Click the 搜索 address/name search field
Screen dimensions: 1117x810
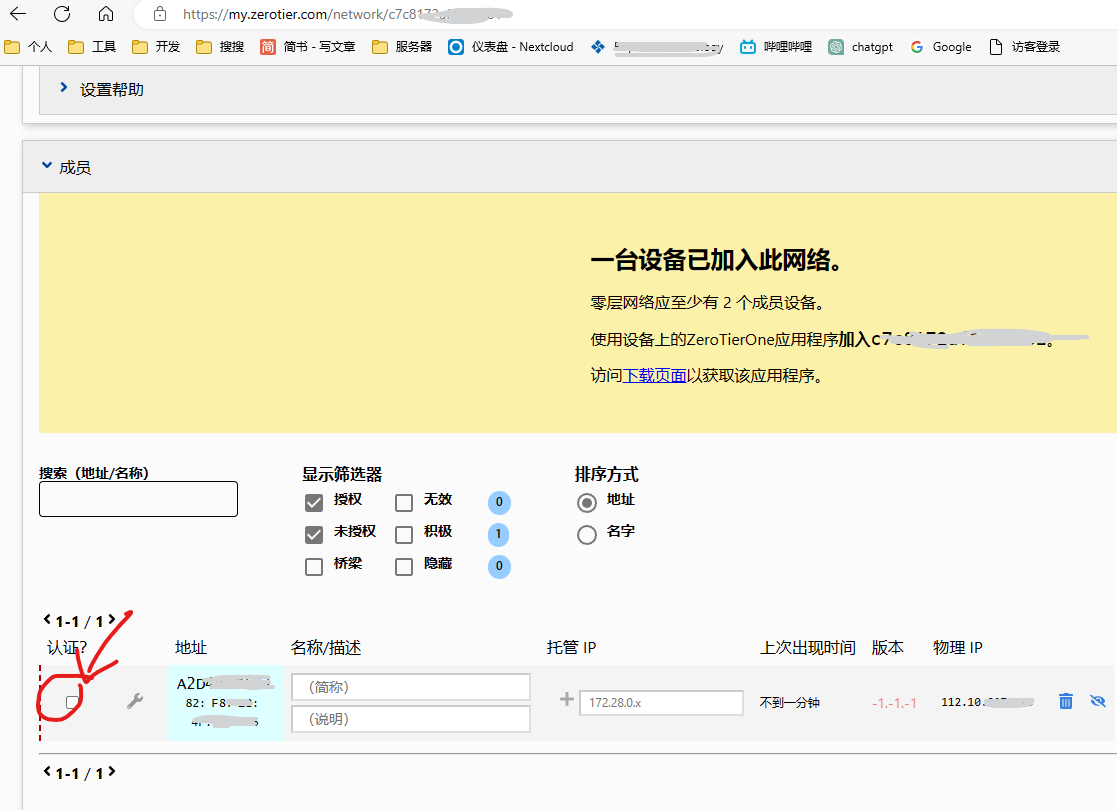click(138, 499)
